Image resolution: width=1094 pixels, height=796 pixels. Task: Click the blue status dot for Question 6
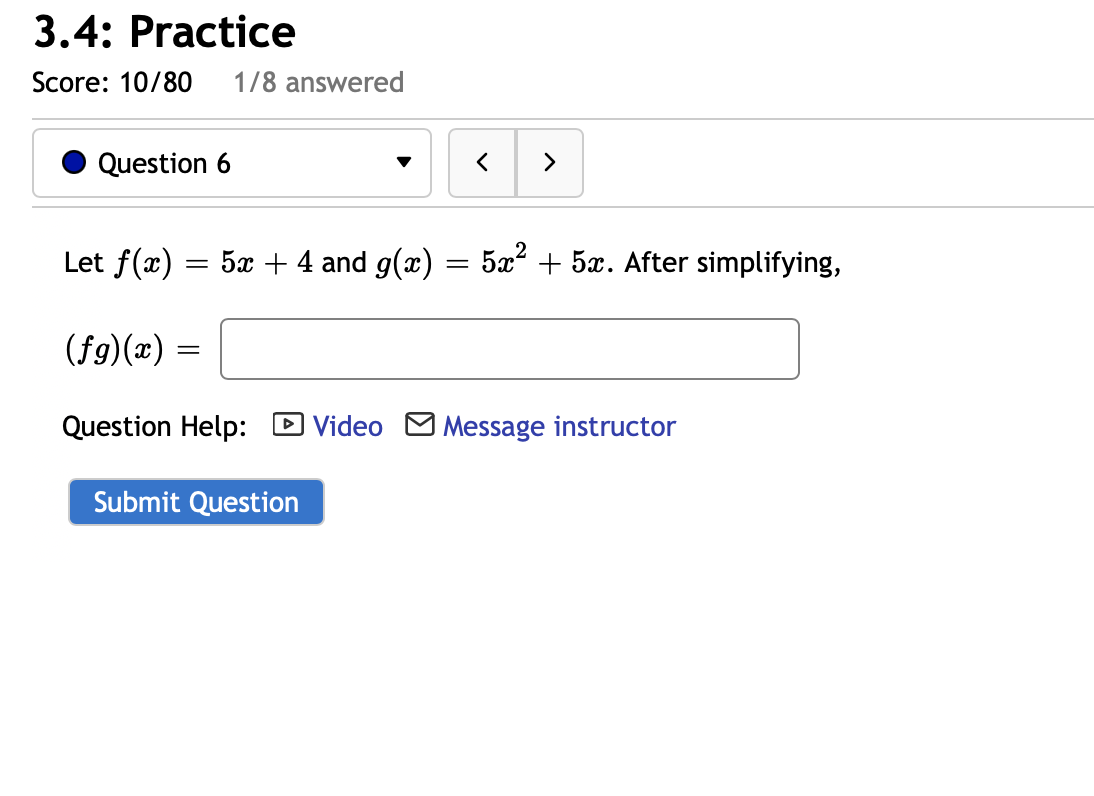pyautogui.click(x=74, y=163)
